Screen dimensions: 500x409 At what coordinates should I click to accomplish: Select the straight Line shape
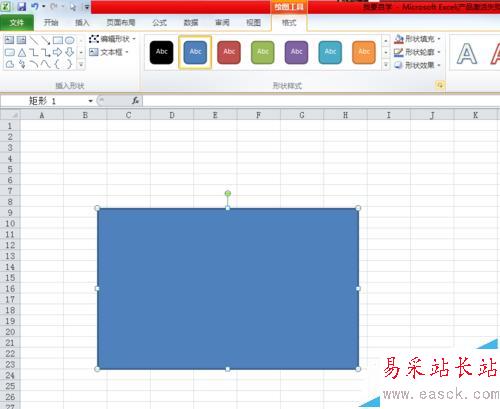point(34,40)
